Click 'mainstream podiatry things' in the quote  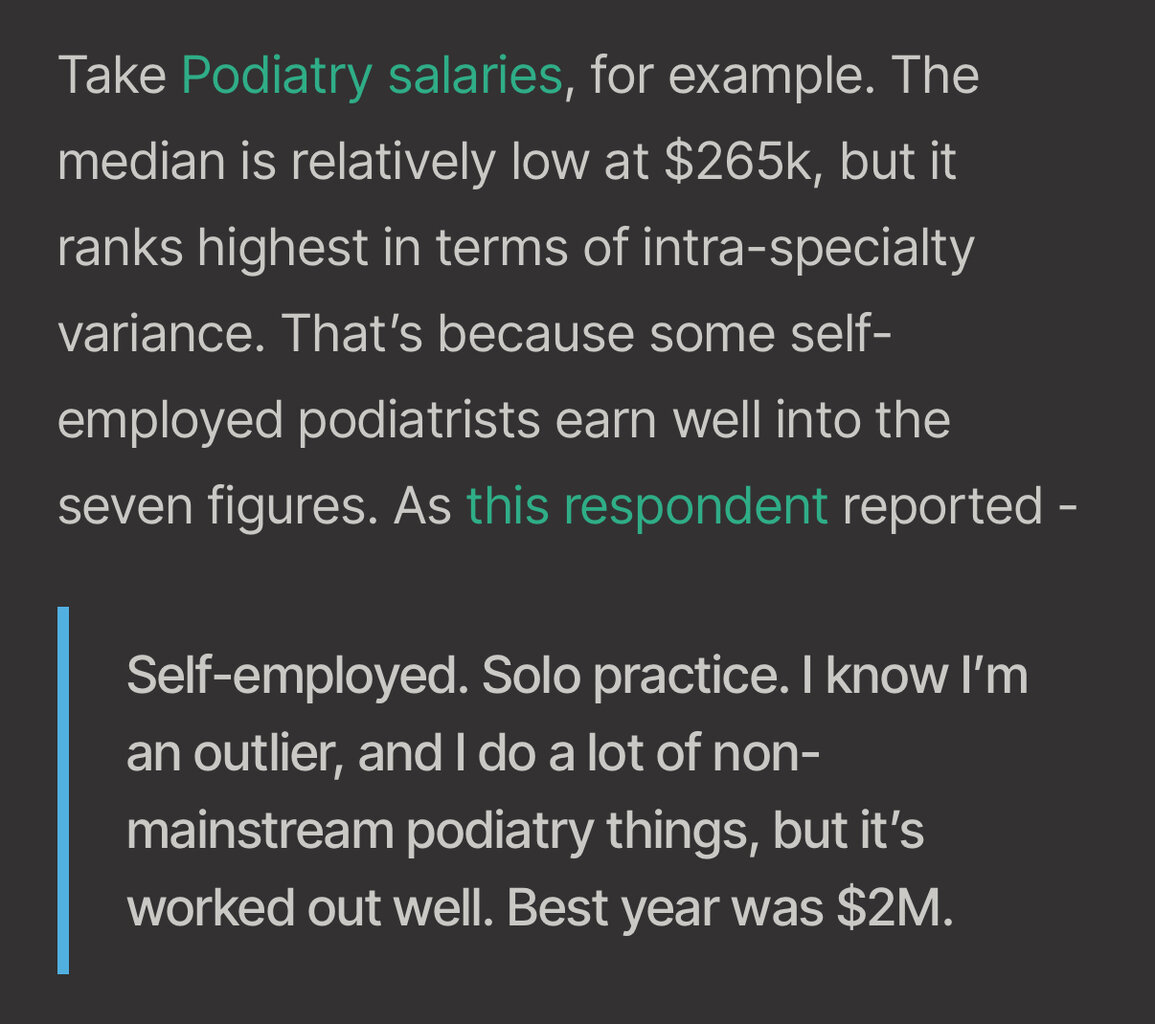442,832
